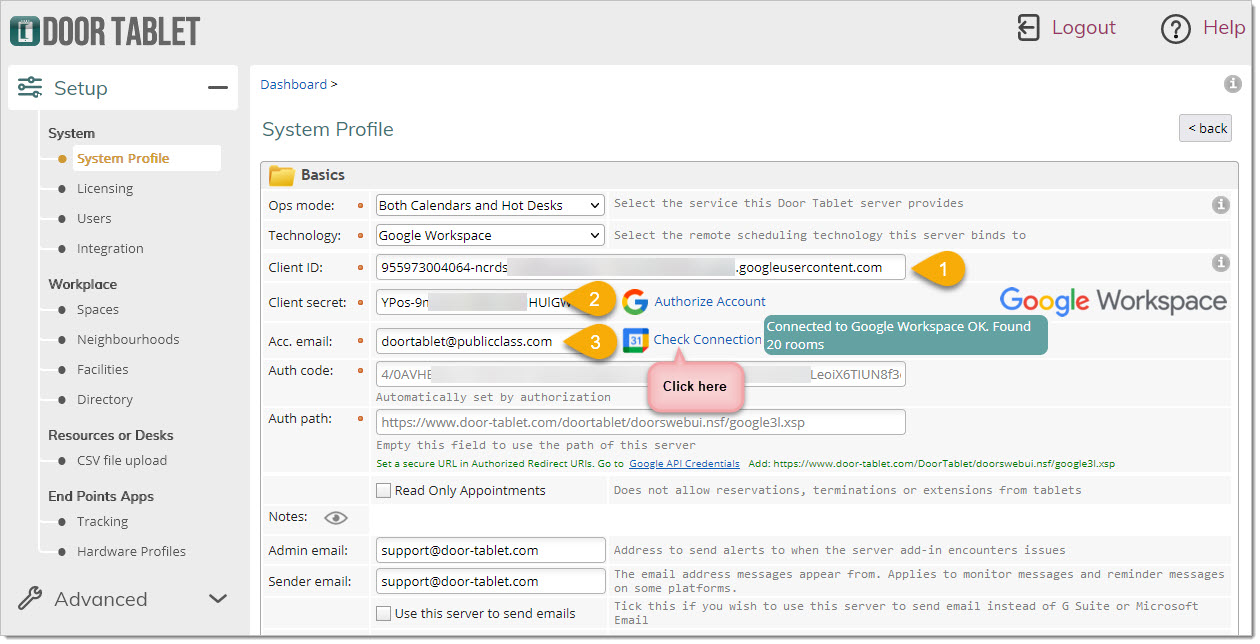Click the Auth path field
The image size is (1260, 644).
641,422
